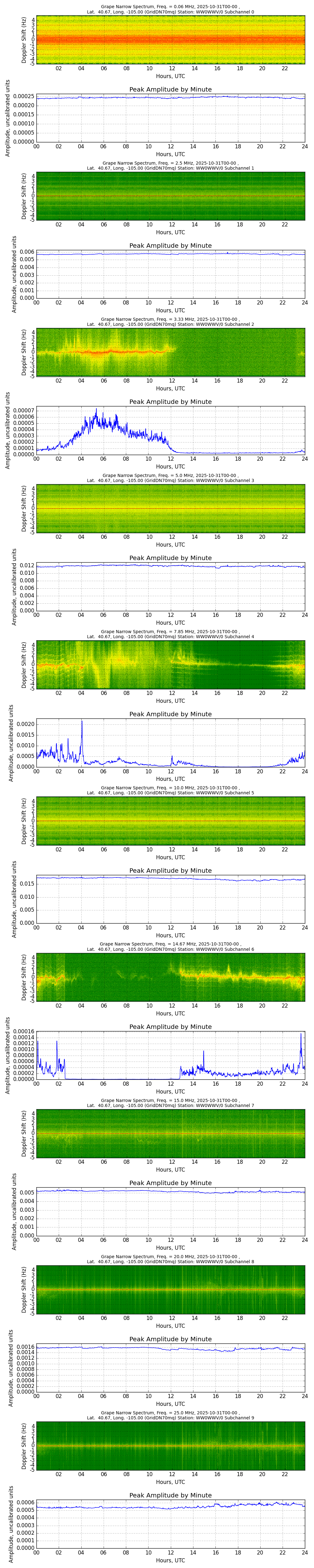The height and width of the screenshot is (1568, 314).
Task: Select the 3.33 MHz Doppler spectrogram plot
Action: [x=170, y=352]
